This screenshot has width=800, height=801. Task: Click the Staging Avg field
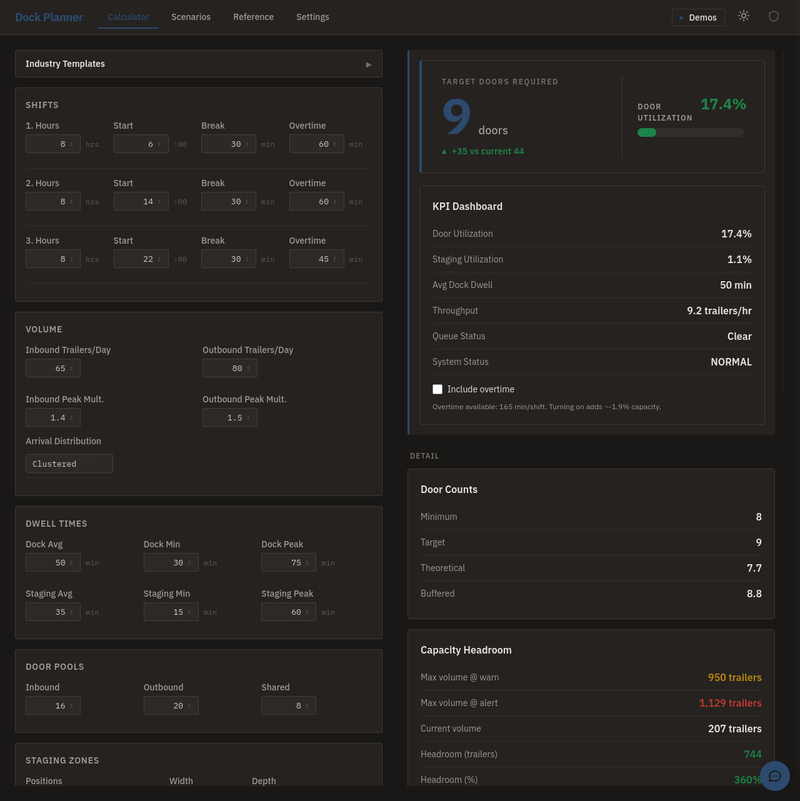tap(53, 612)
